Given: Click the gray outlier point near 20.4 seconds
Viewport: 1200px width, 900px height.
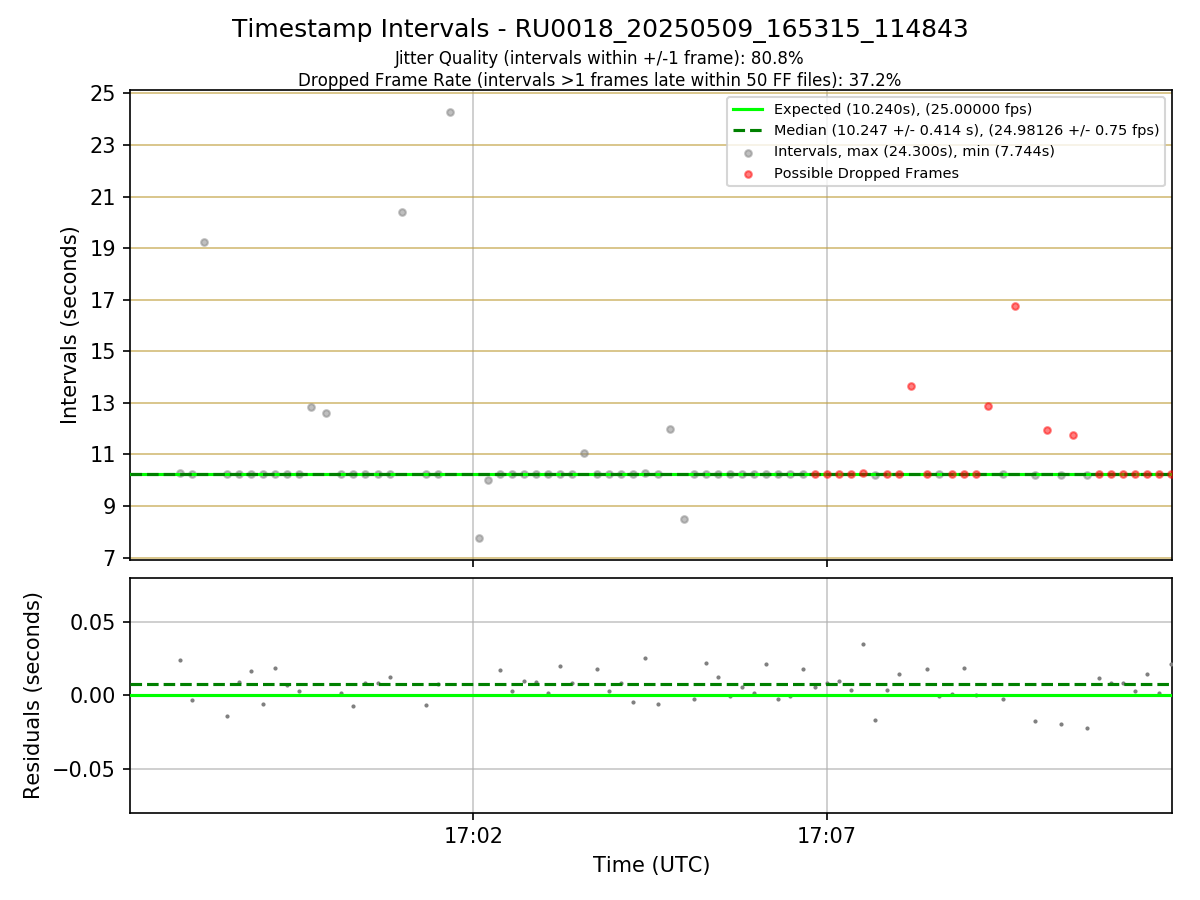Looking at the screenshot, I should pyautogui.click(x=402, y=212).
